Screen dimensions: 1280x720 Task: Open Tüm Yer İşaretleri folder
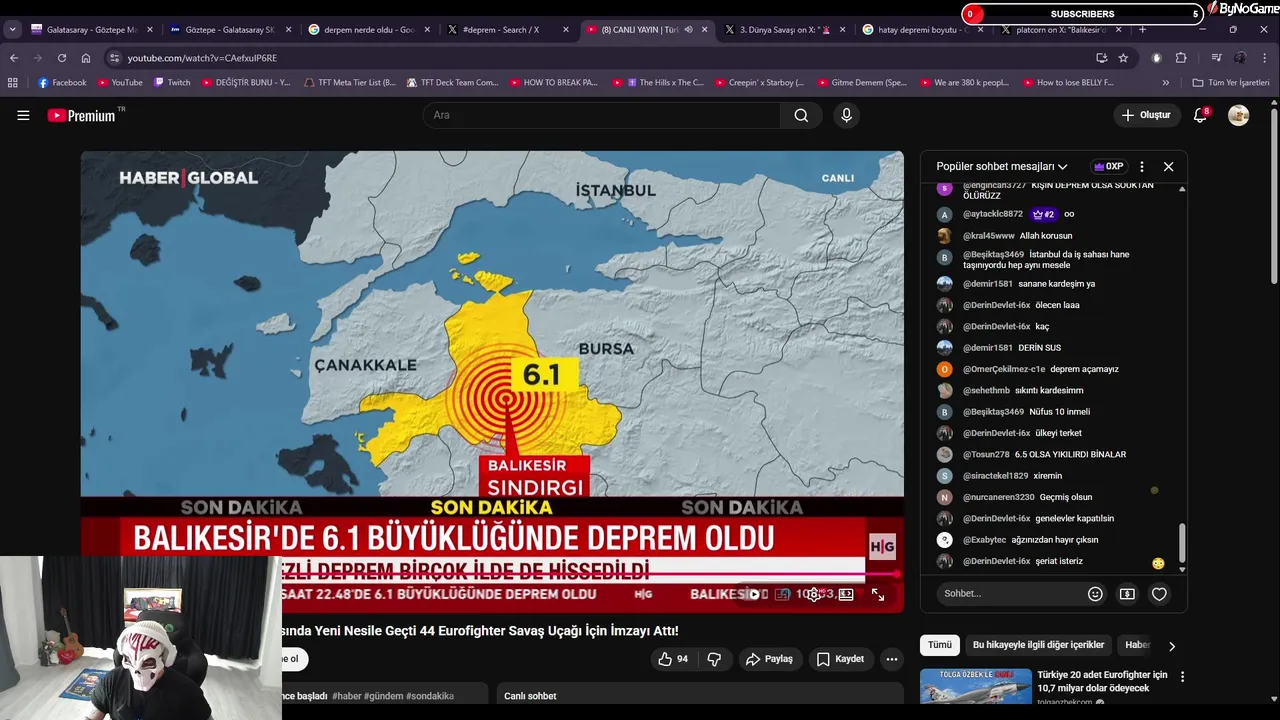1231,83
